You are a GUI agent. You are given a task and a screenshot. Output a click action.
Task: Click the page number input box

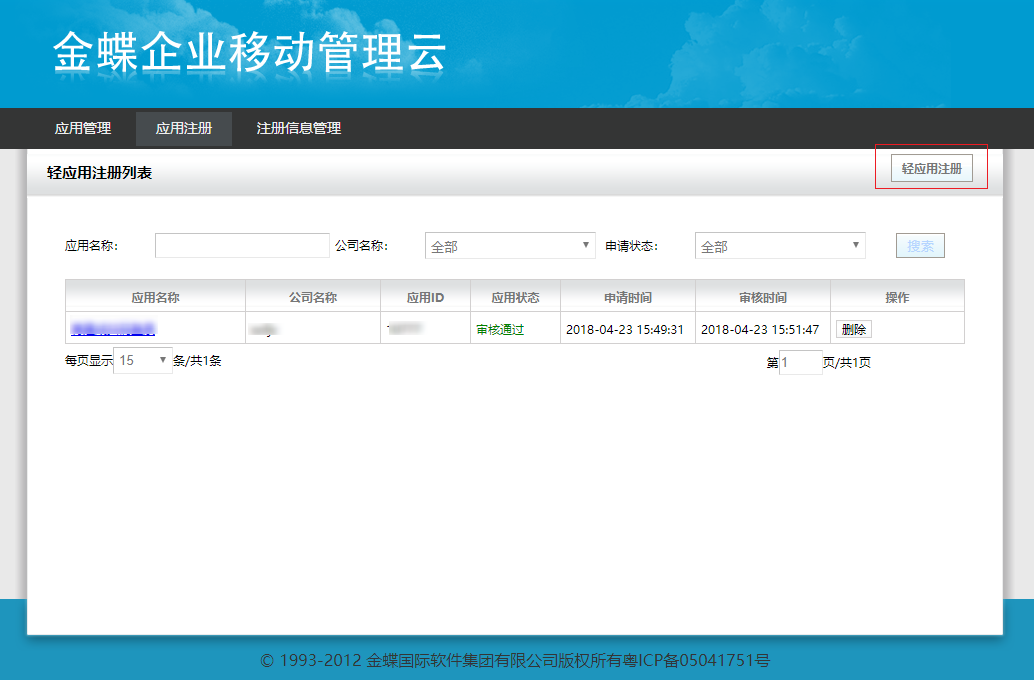[800, 362]
